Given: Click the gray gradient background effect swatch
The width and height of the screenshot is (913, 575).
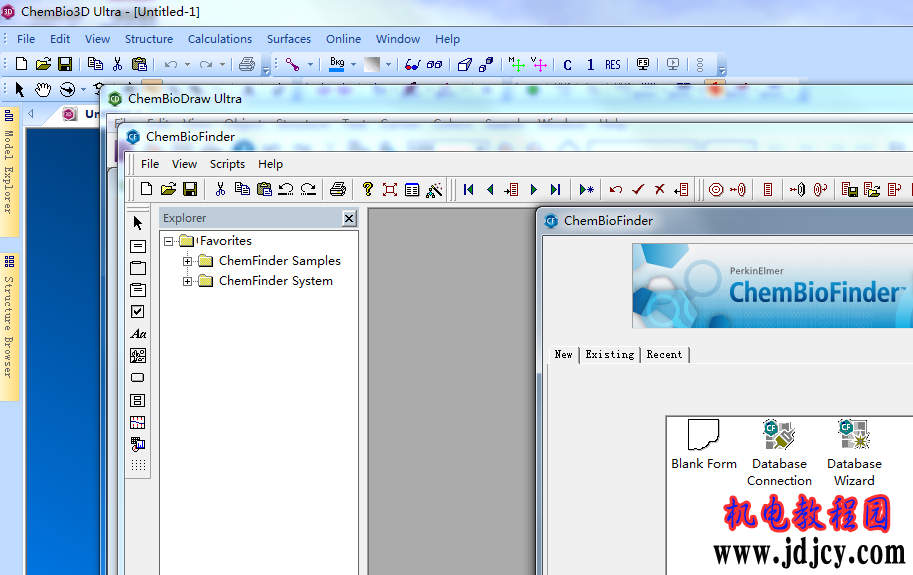Looking at the screenshot, I should click(371, 65).
